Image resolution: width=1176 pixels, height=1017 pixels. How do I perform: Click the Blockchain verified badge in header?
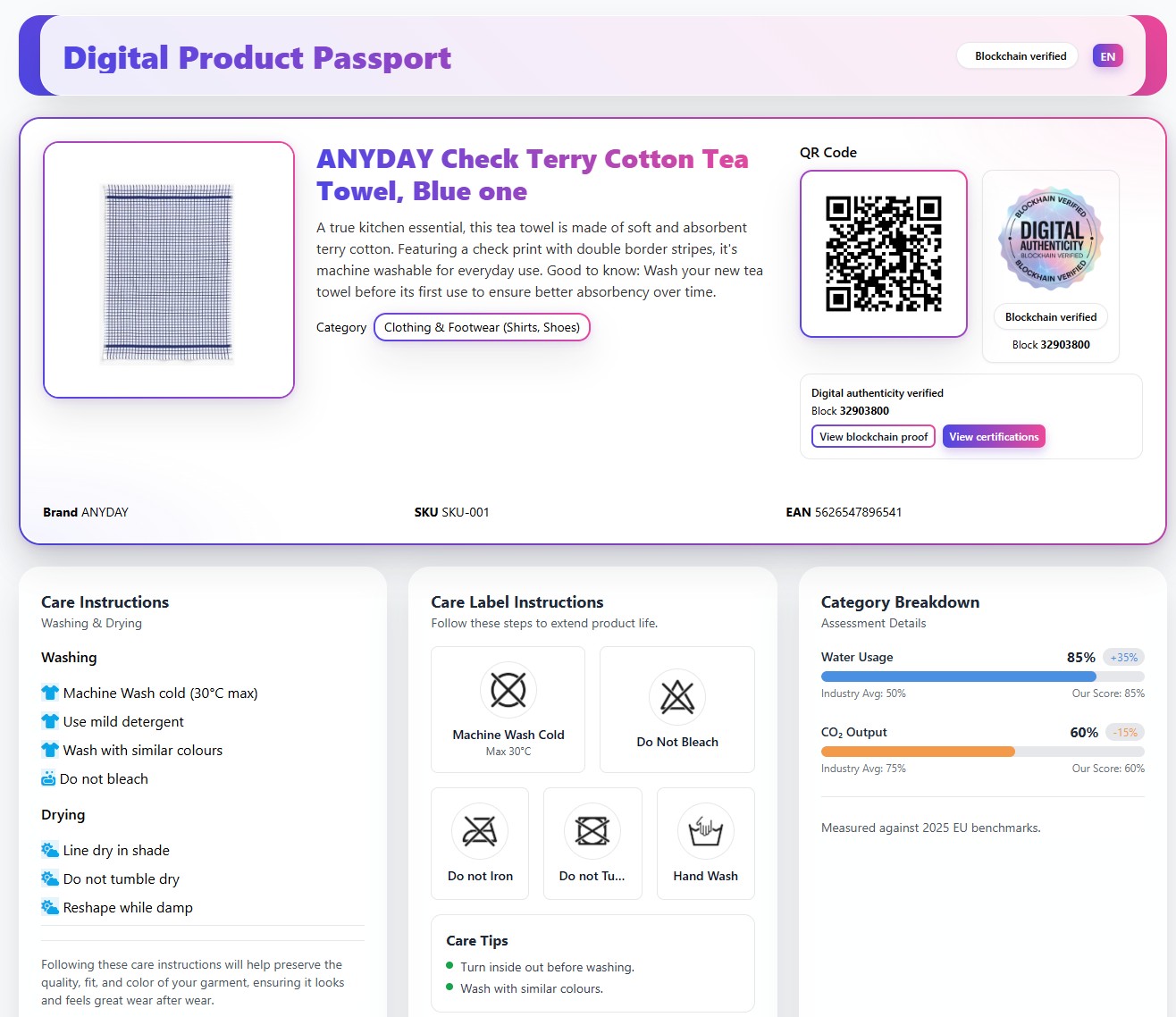coord(1020,56)
